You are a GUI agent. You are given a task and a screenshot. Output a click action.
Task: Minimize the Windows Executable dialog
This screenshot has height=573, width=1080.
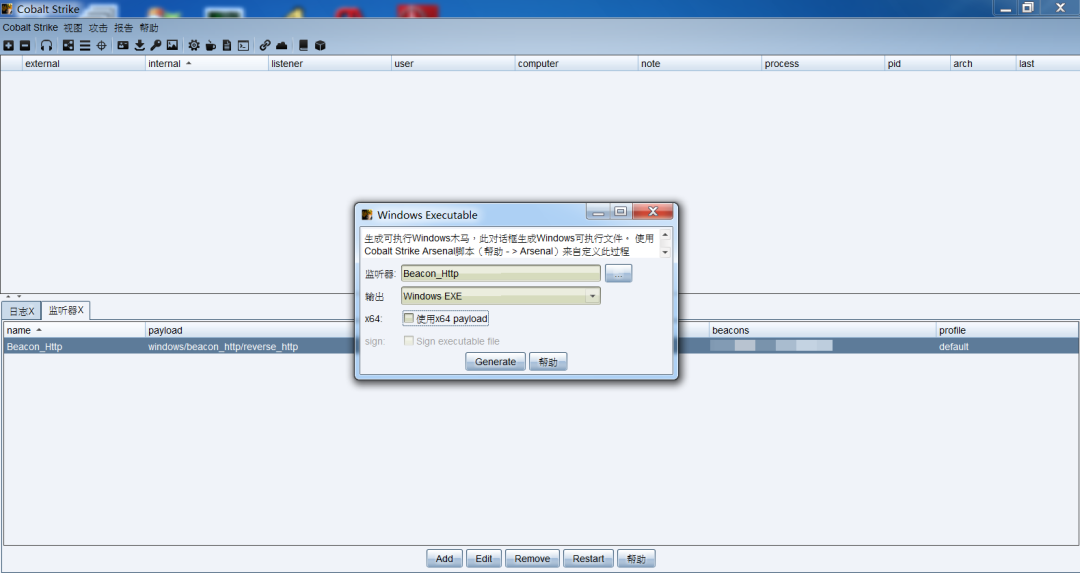click(x=599, y=211)
